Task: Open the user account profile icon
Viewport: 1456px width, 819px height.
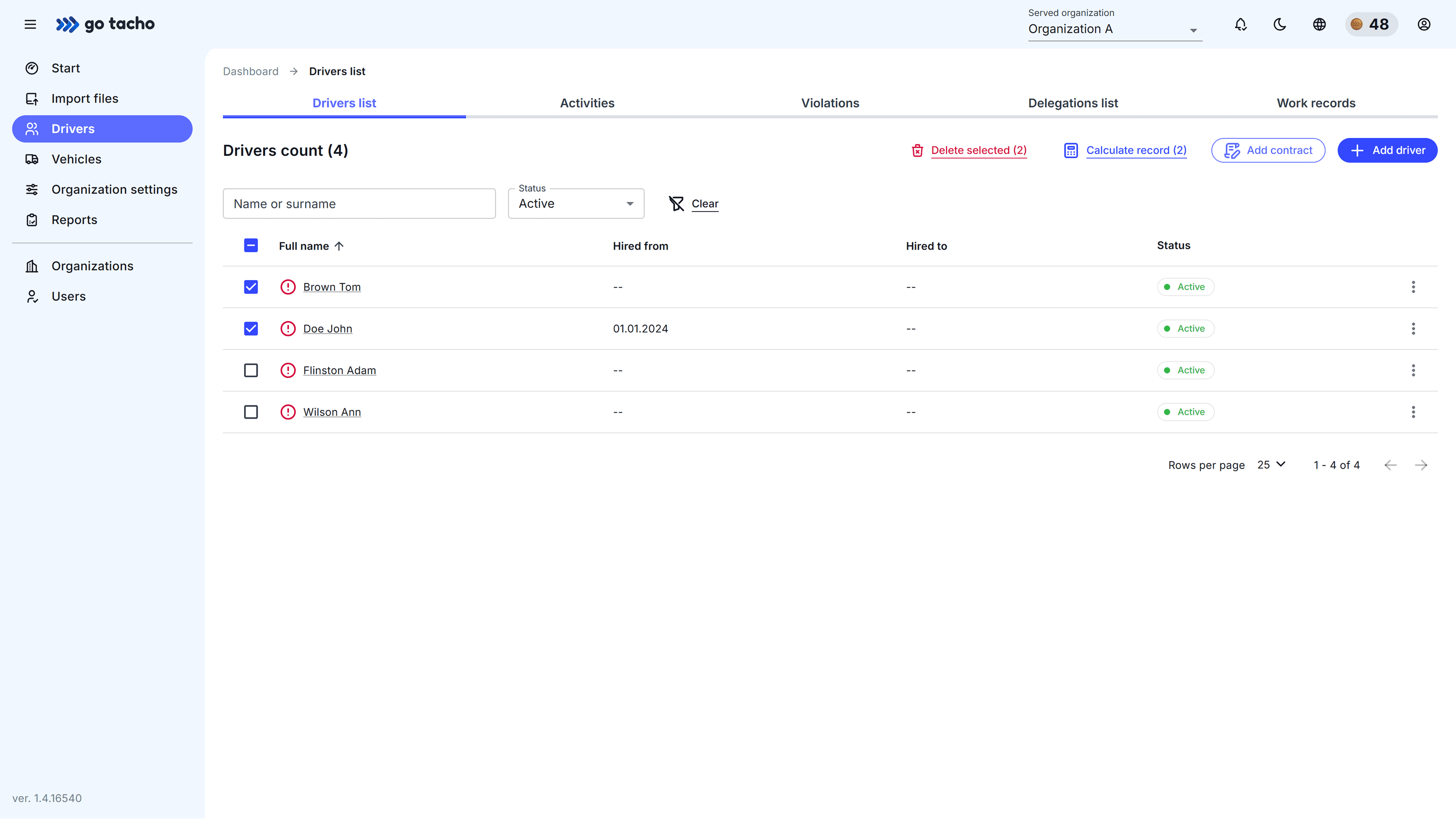Action: tap(1424, 24)
